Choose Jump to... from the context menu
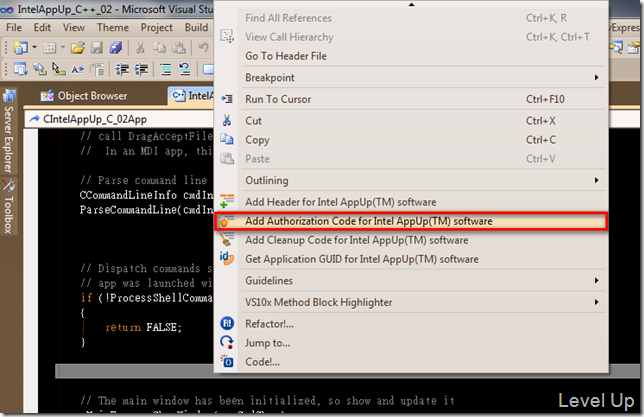This screenshot has height=417, width=644. tap(411, 343)
